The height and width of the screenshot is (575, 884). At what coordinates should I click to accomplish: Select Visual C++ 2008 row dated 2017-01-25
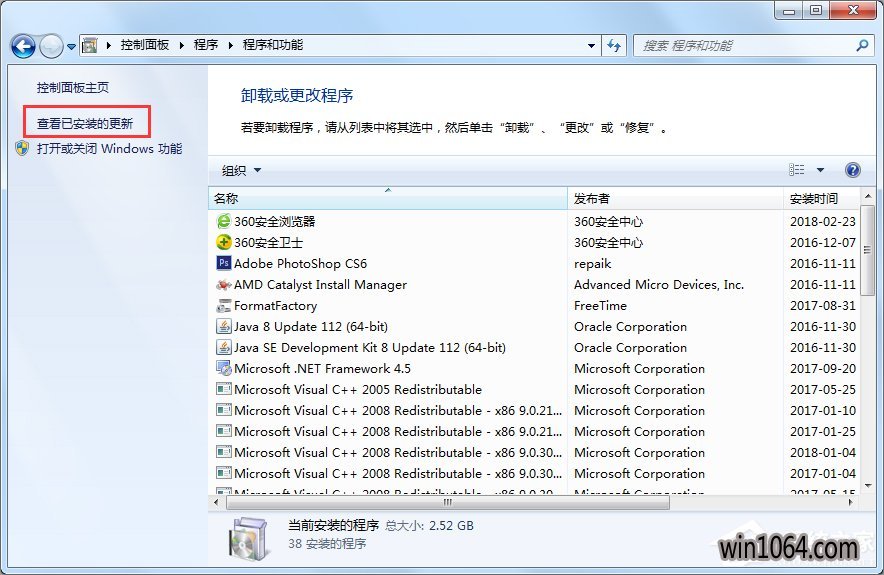pos(534,432)
